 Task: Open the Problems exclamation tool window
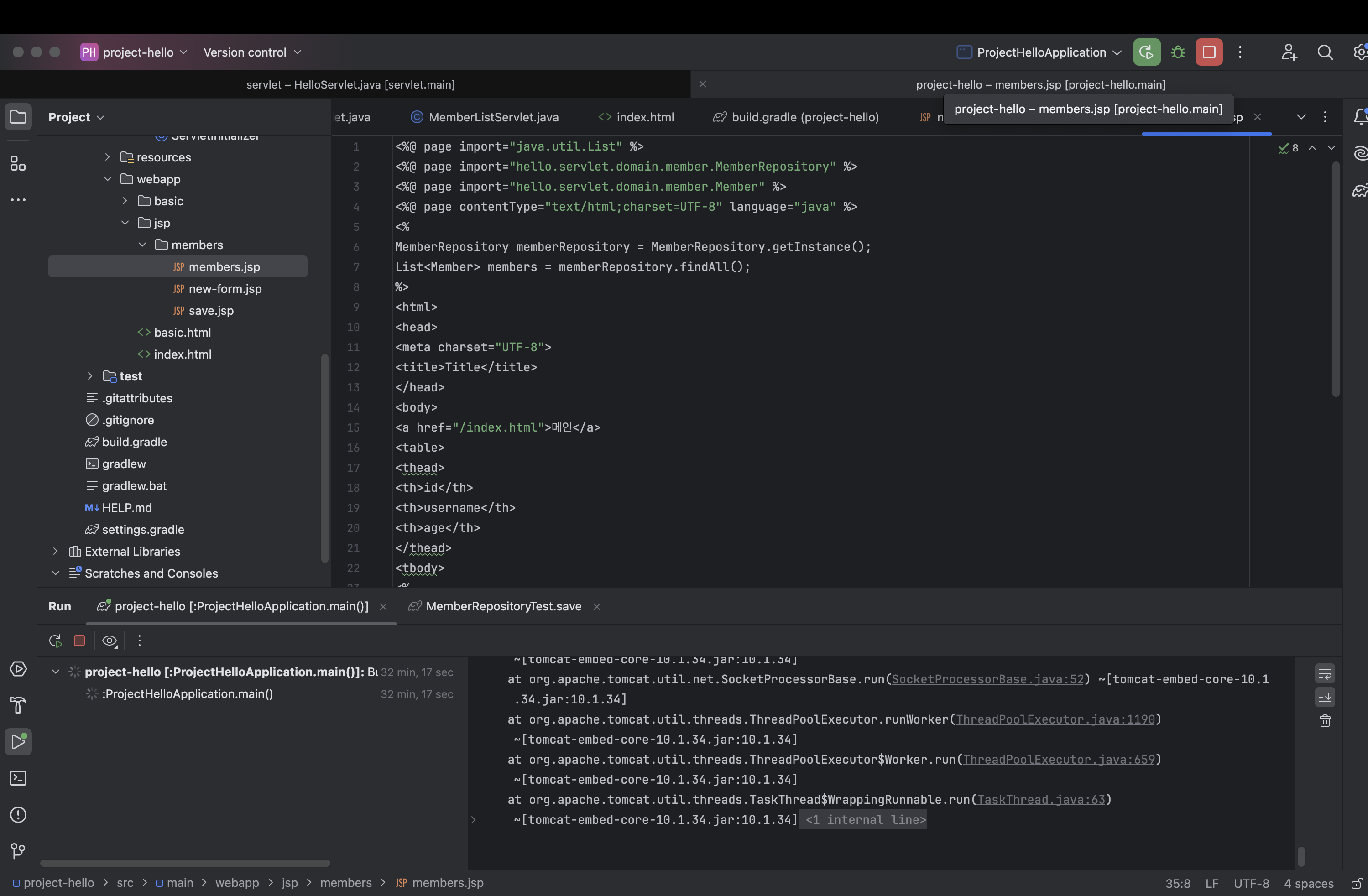pos(18,814)
